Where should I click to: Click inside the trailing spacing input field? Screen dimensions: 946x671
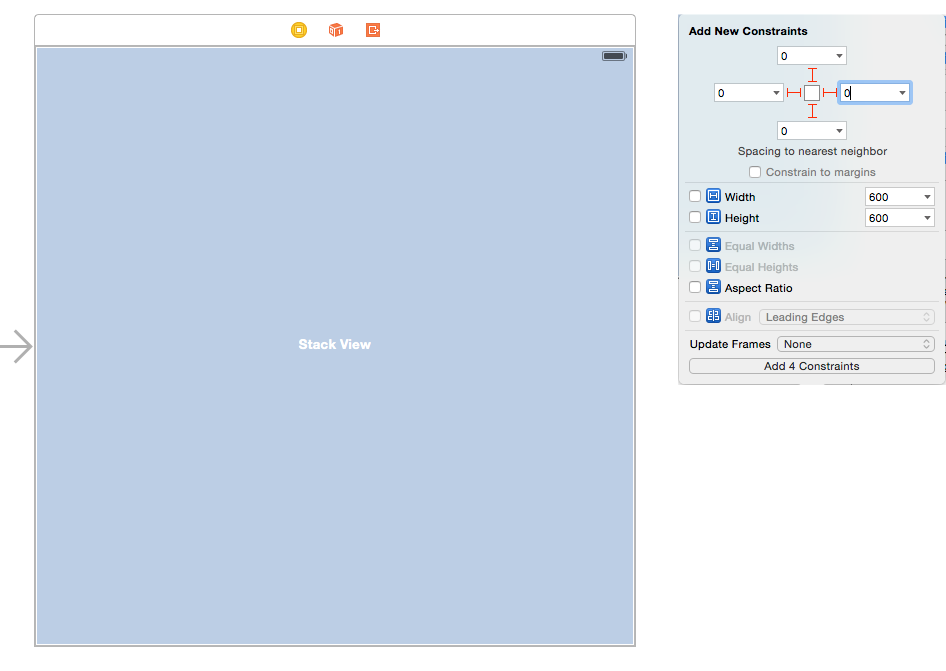point(870,92)
